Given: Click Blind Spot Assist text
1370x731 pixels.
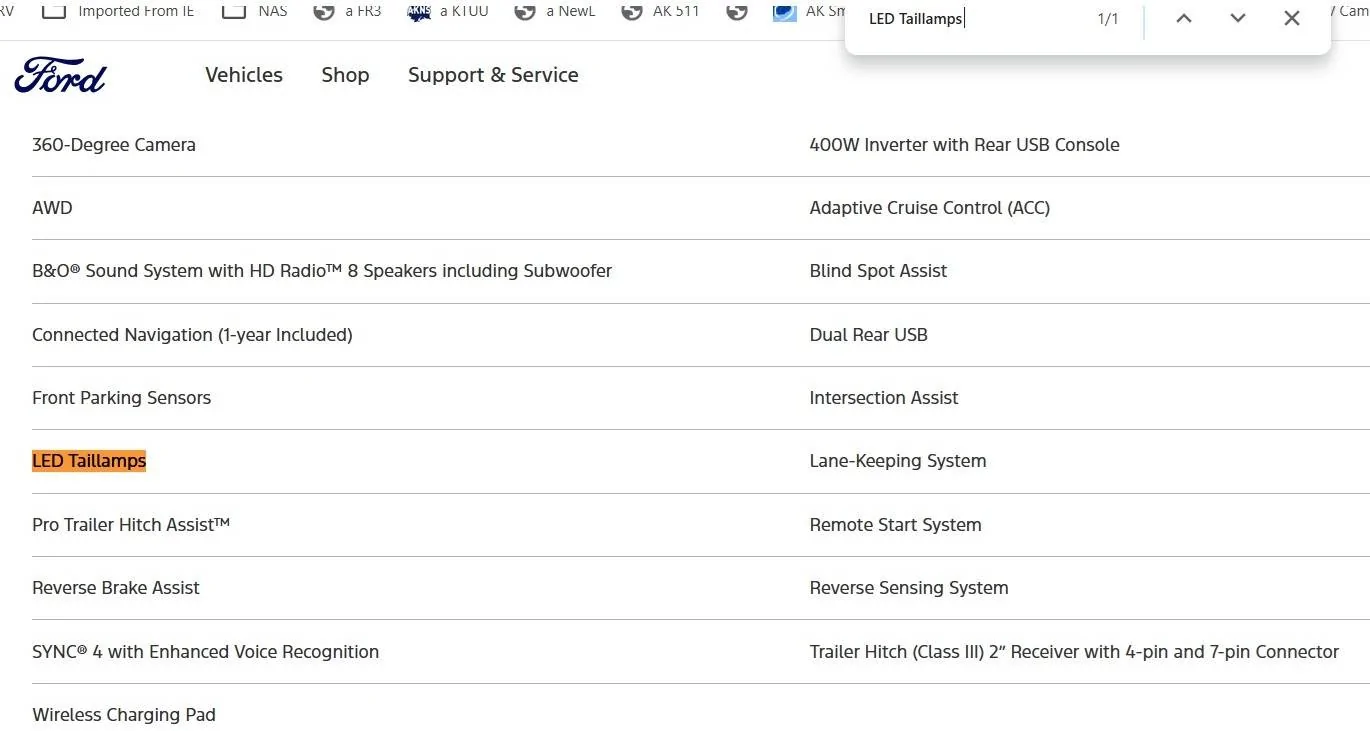Looking at the screenshot, I should pyautogui.click(x=878, y=271).
